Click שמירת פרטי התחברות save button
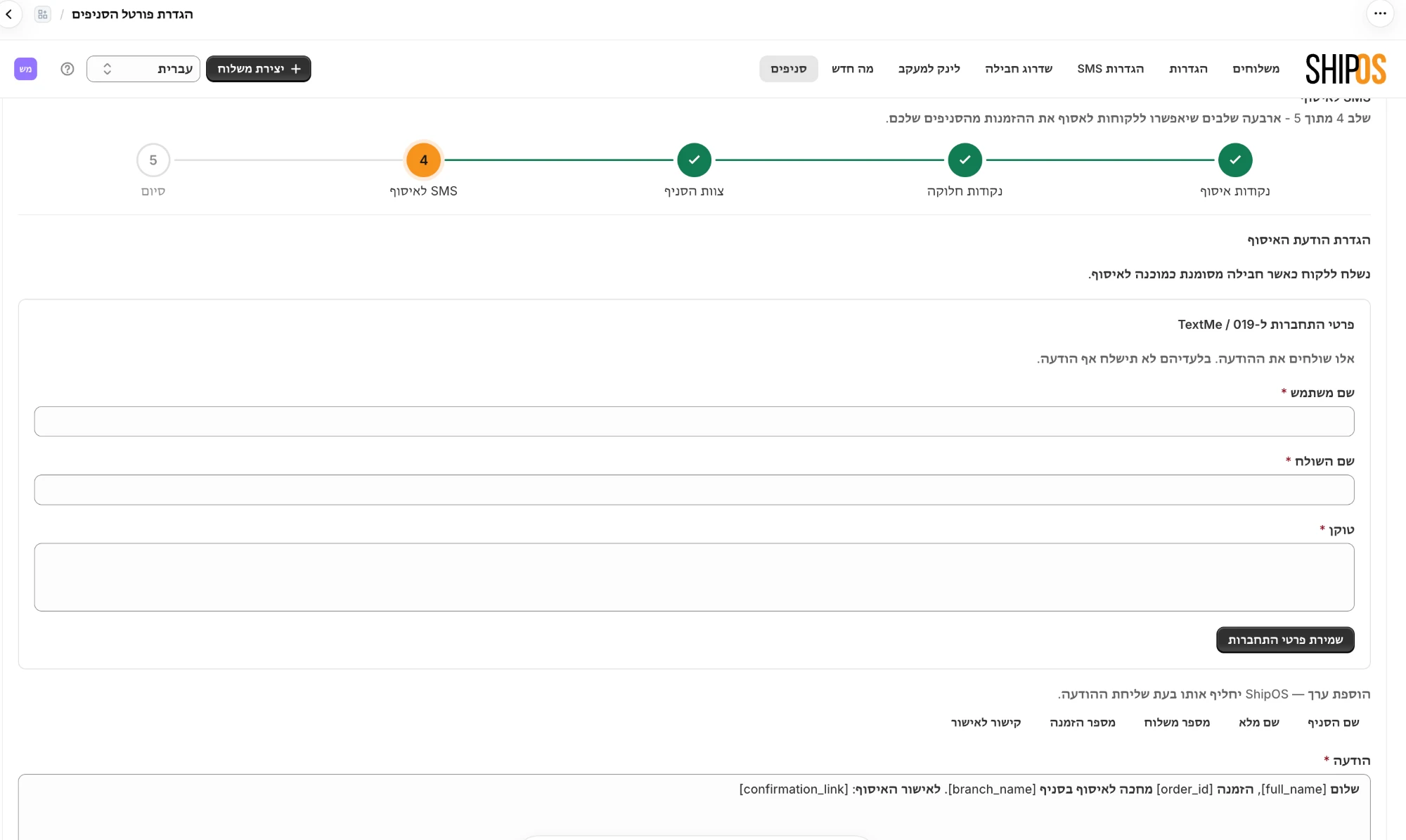Viewport: 1406px width, 840px height. 1285,640
